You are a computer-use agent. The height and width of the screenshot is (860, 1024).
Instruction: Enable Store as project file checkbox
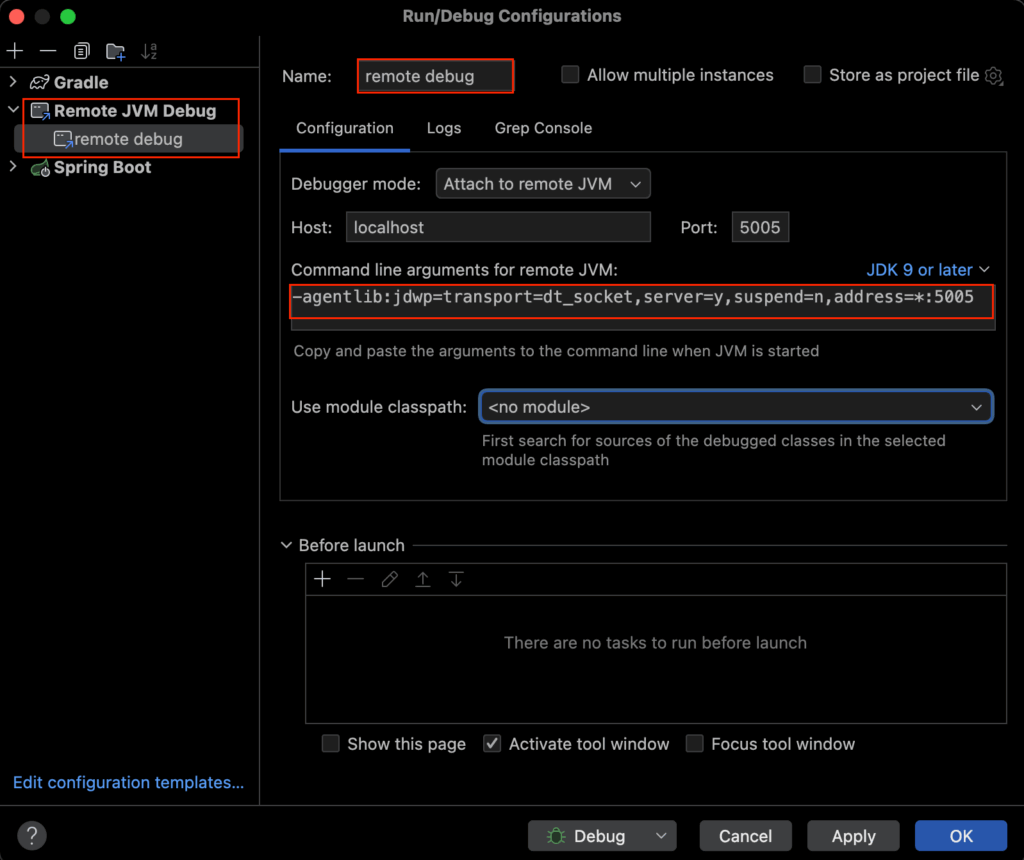(x=812, y=74)
